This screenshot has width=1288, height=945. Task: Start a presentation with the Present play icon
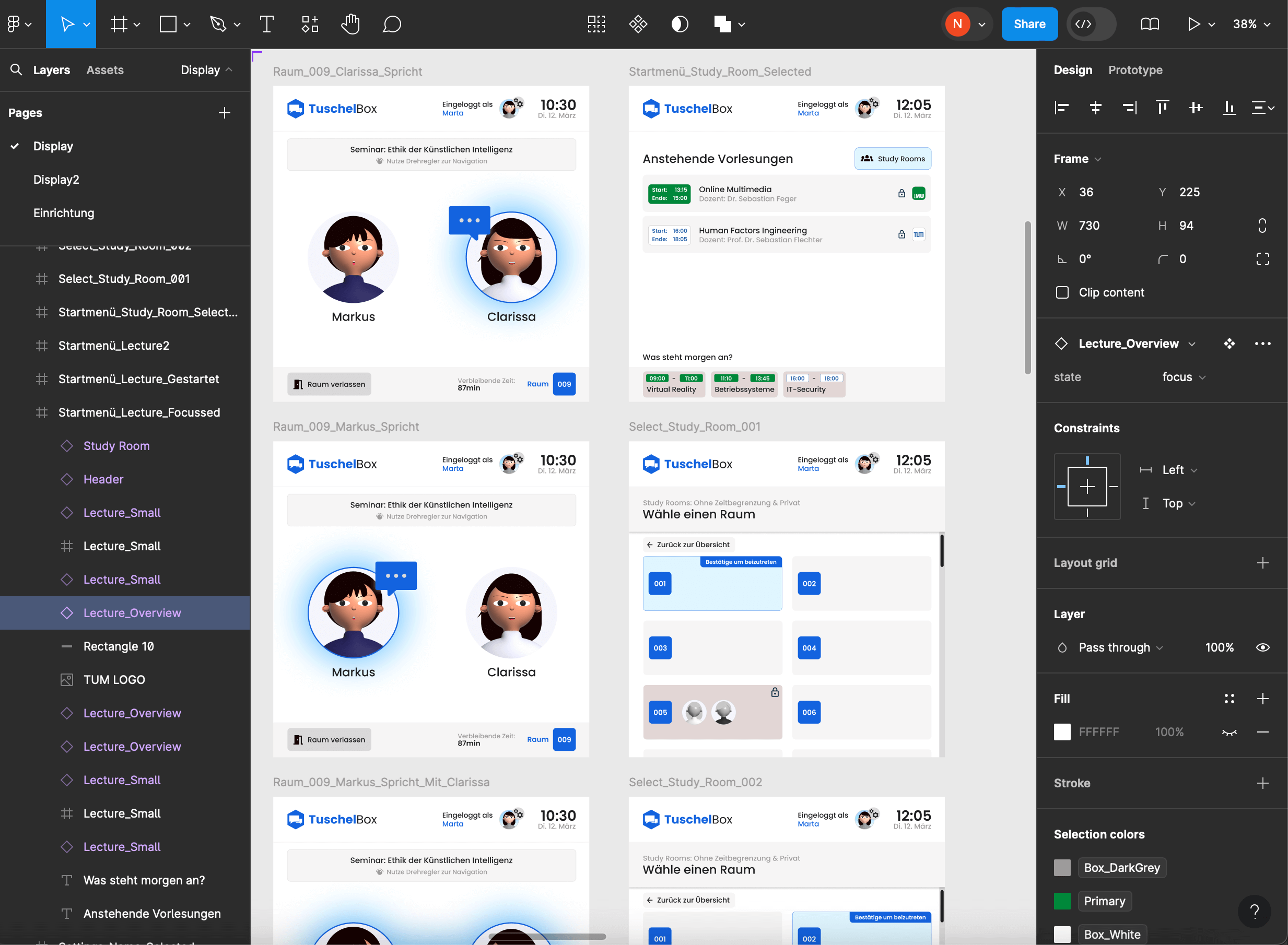1193,24
